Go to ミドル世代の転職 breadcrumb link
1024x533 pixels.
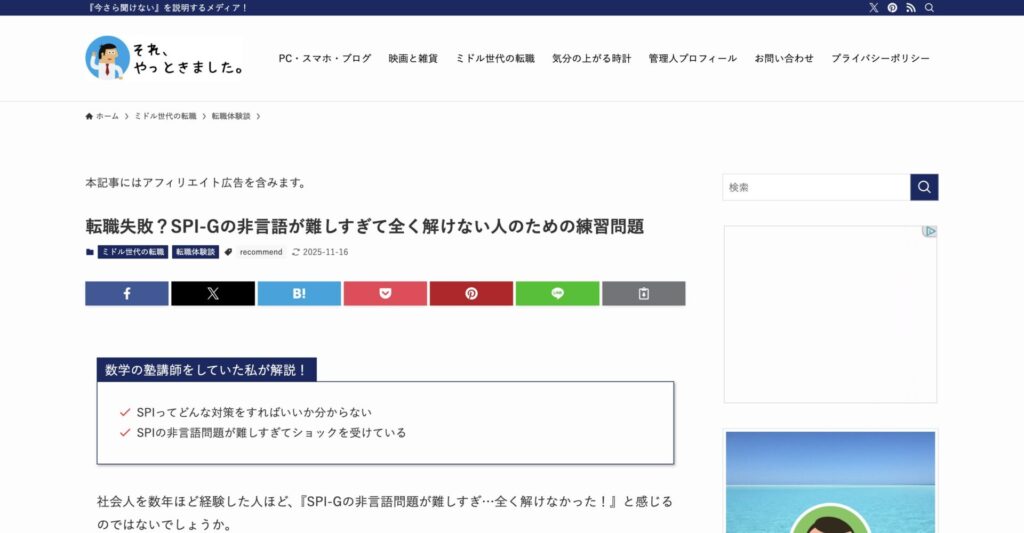(165, 116)
